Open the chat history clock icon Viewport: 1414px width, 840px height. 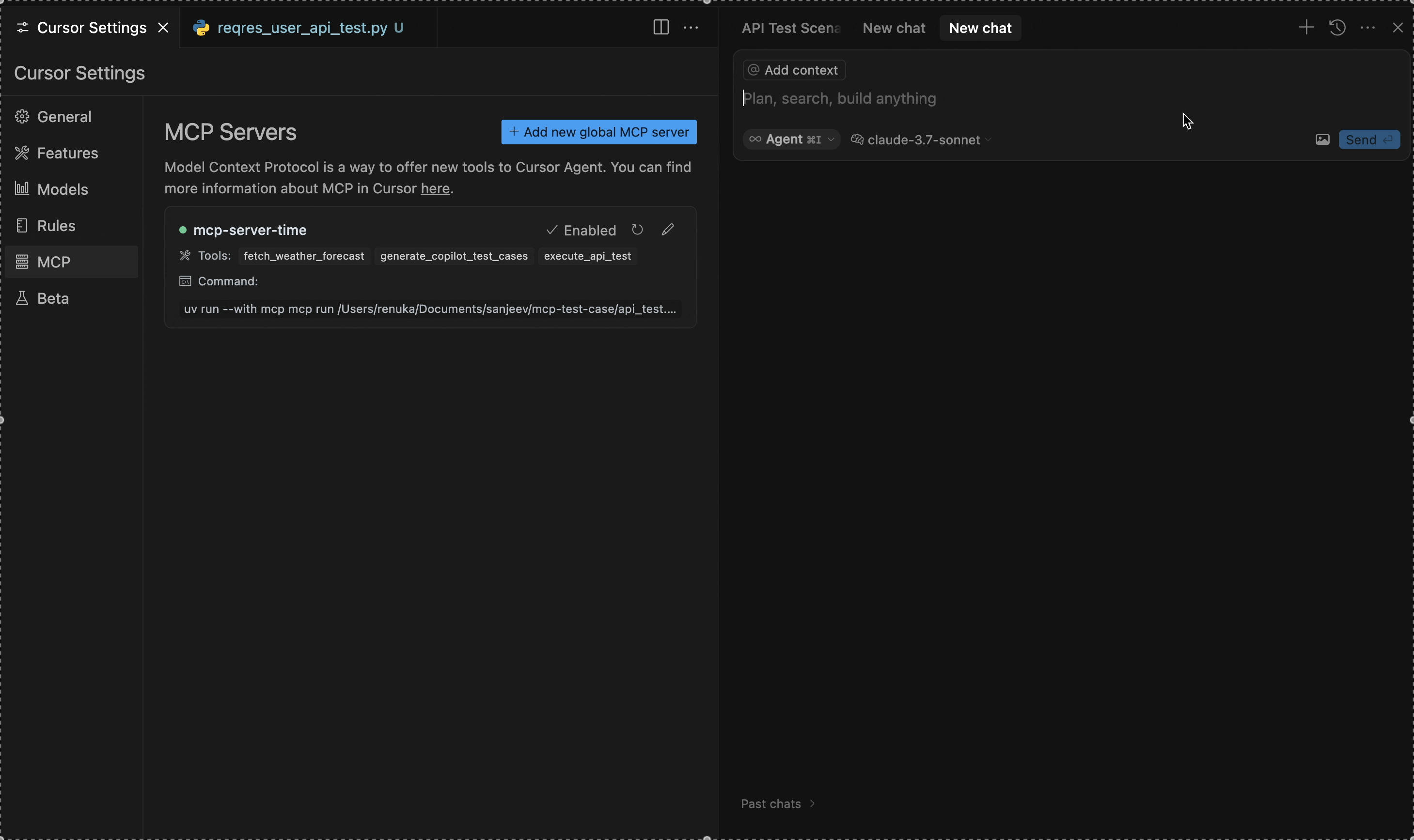(x=1337, y=28)
